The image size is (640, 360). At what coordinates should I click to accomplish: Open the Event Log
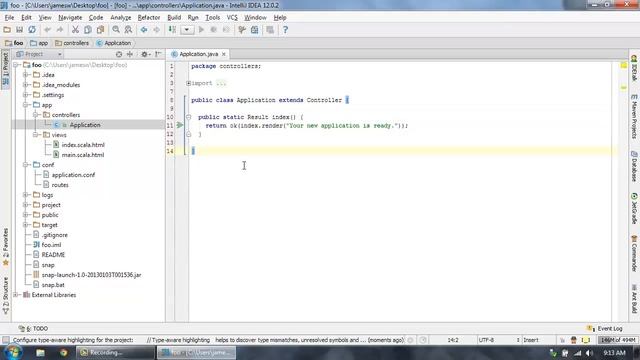(605, 329)
